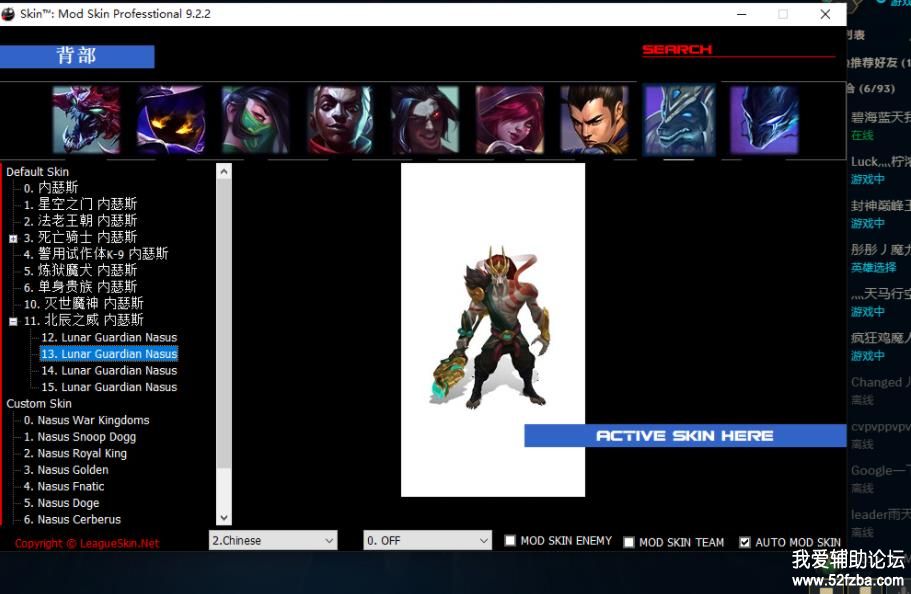Viewport: 911px width, 594px height.
Task: Click the Lunar Guardian Nasus preview image
Action: (x=493, y=330)
